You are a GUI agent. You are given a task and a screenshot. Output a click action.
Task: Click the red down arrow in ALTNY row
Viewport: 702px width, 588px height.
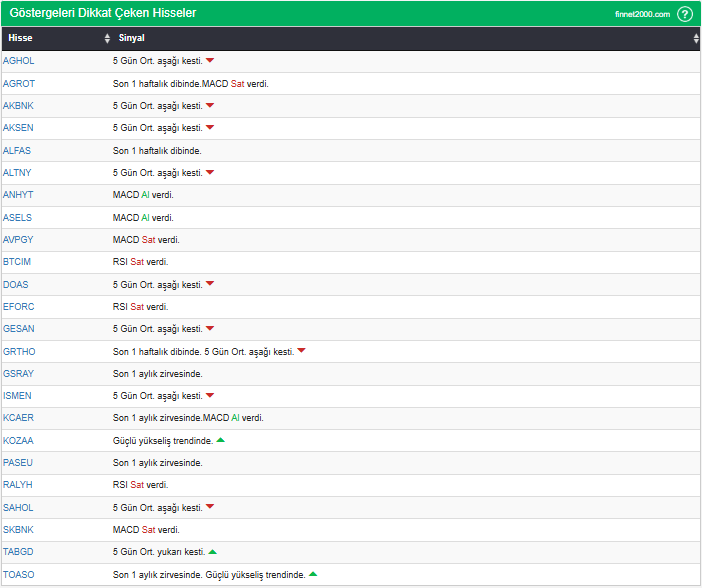click(210, 172)
